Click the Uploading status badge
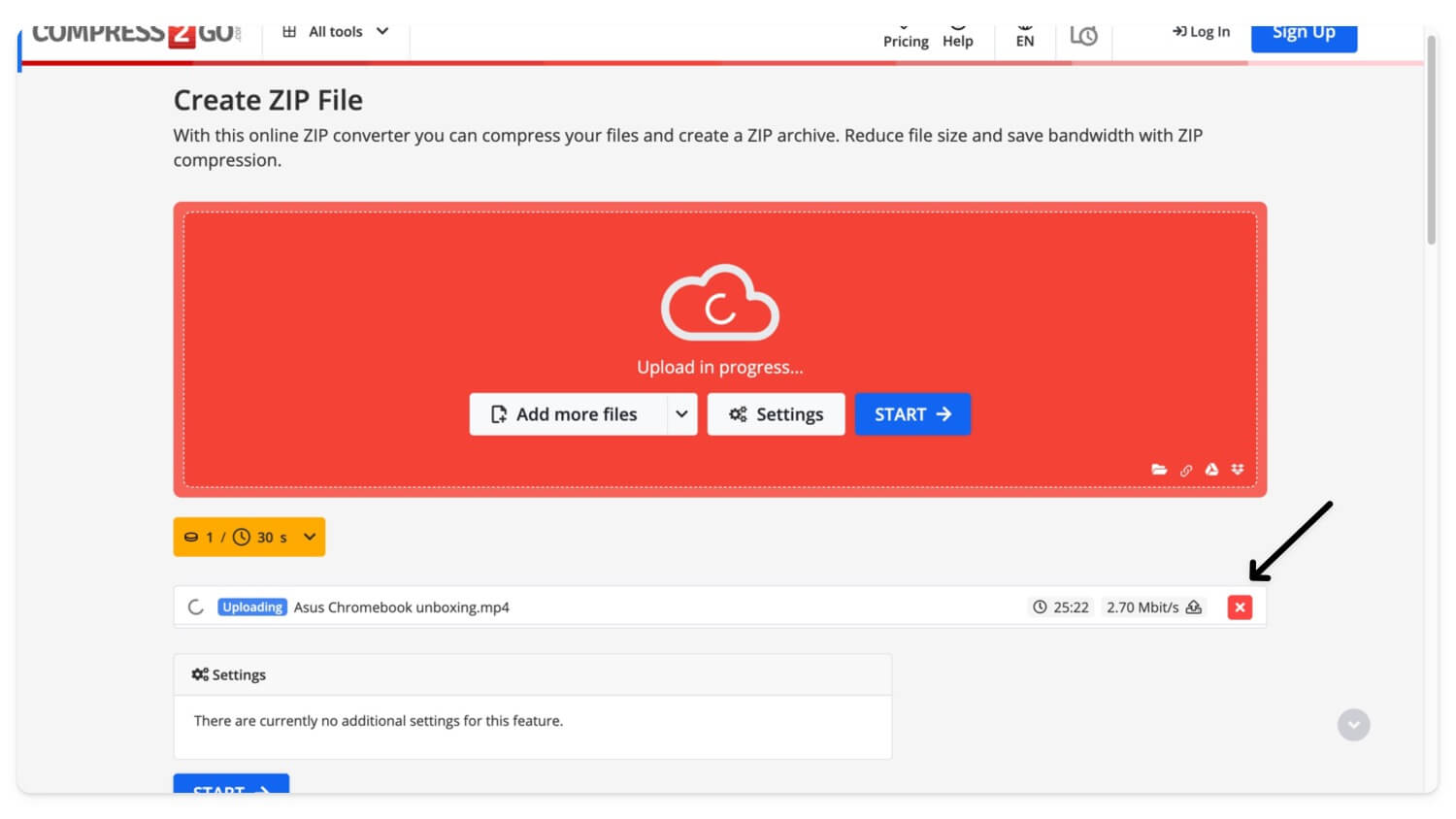The height and width of the screenshot is (819, 1456). [252, 606]
